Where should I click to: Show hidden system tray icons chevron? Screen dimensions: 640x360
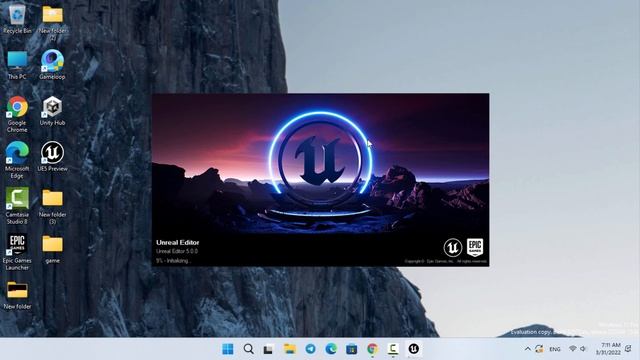(527, 349)
